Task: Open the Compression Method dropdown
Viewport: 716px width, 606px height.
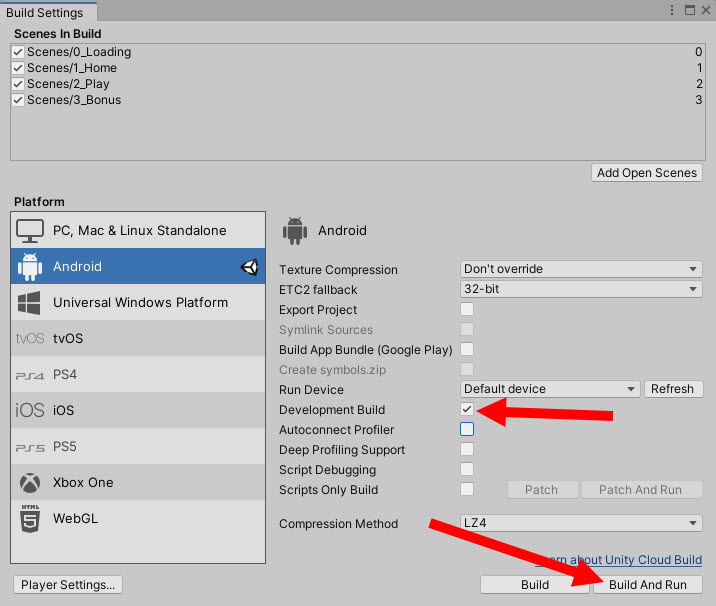Action: pos(581,523)
